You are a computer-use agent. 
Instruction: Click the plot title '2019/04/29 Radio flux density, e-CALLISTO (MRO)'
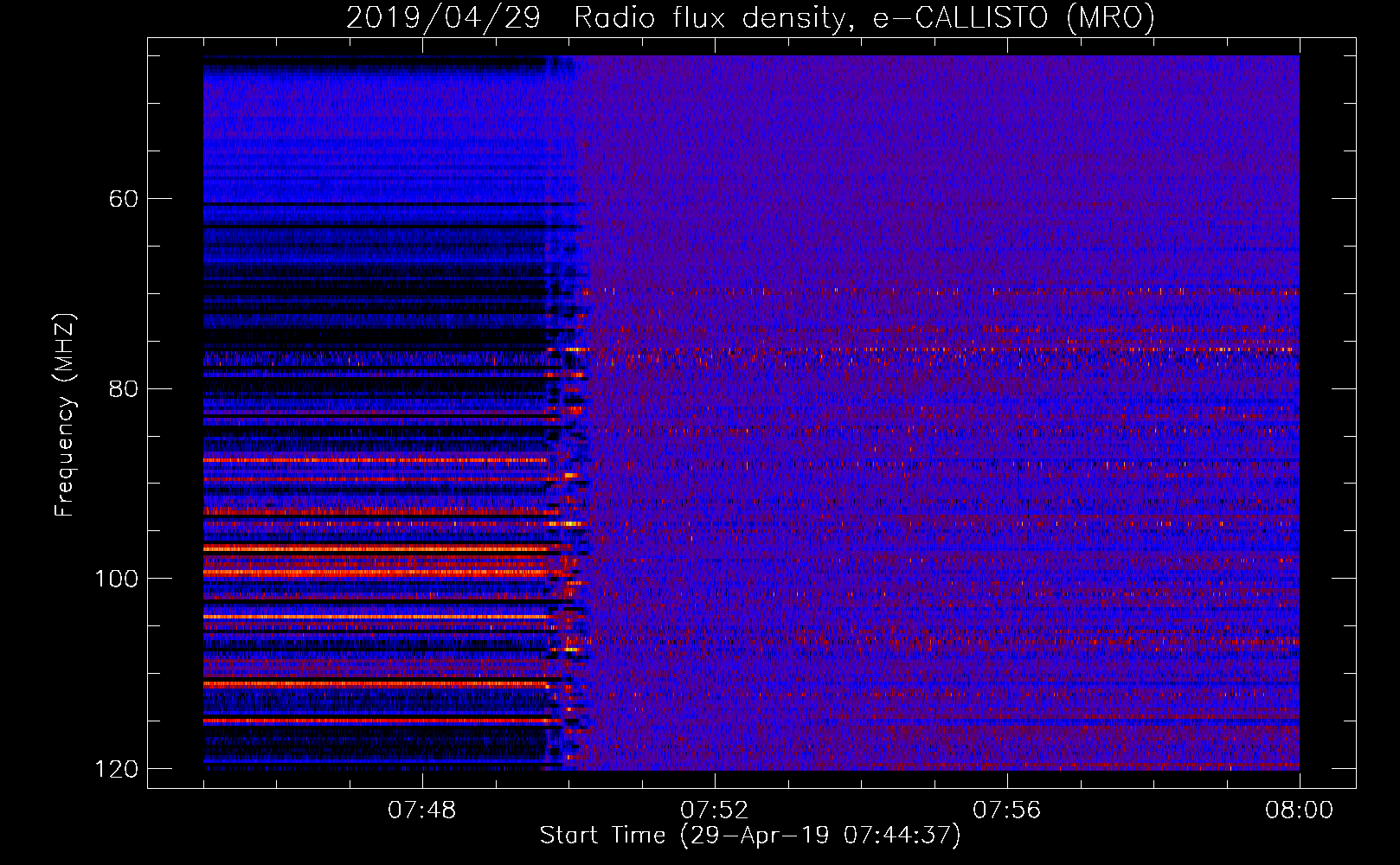pos(750,17)
